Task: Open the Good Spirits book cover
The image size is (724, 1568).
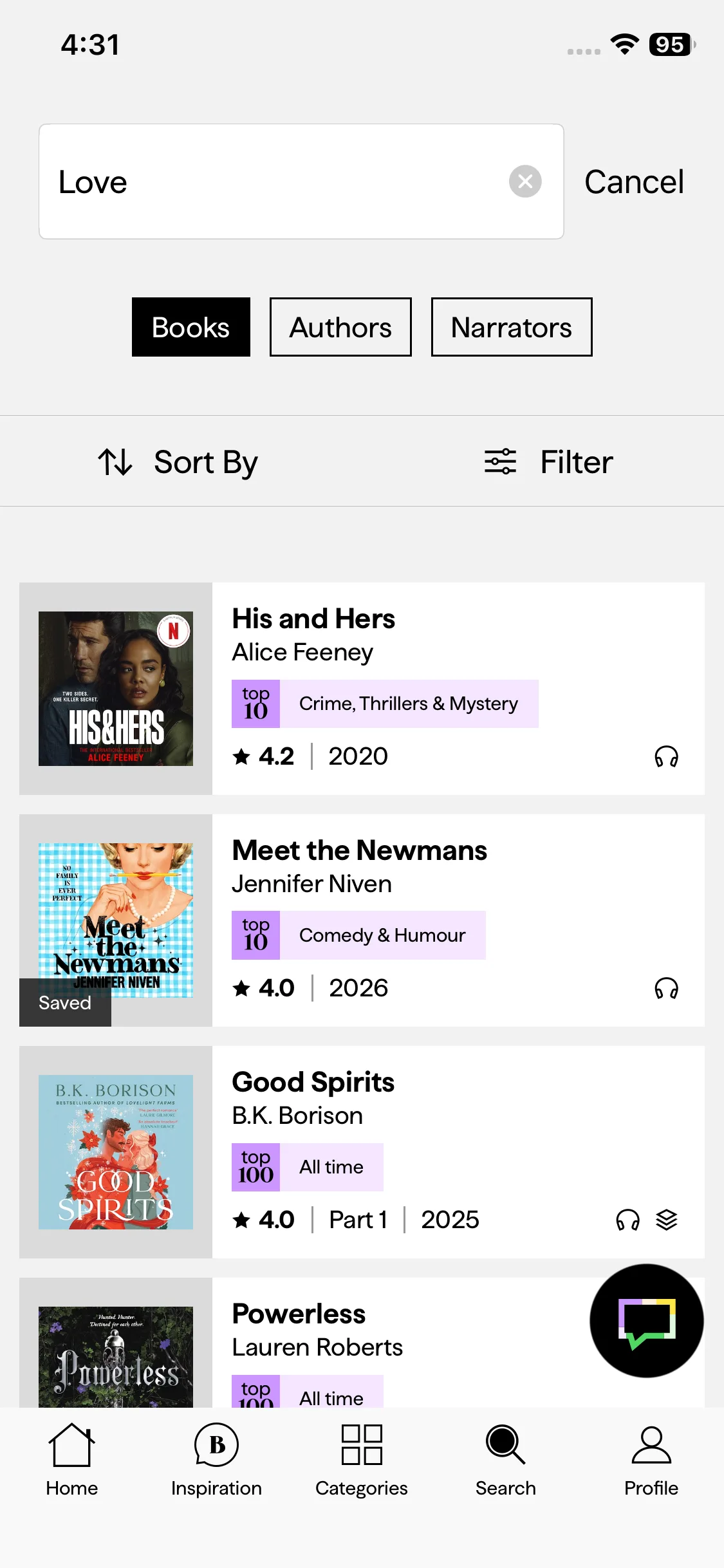Action: (116, 1152)
